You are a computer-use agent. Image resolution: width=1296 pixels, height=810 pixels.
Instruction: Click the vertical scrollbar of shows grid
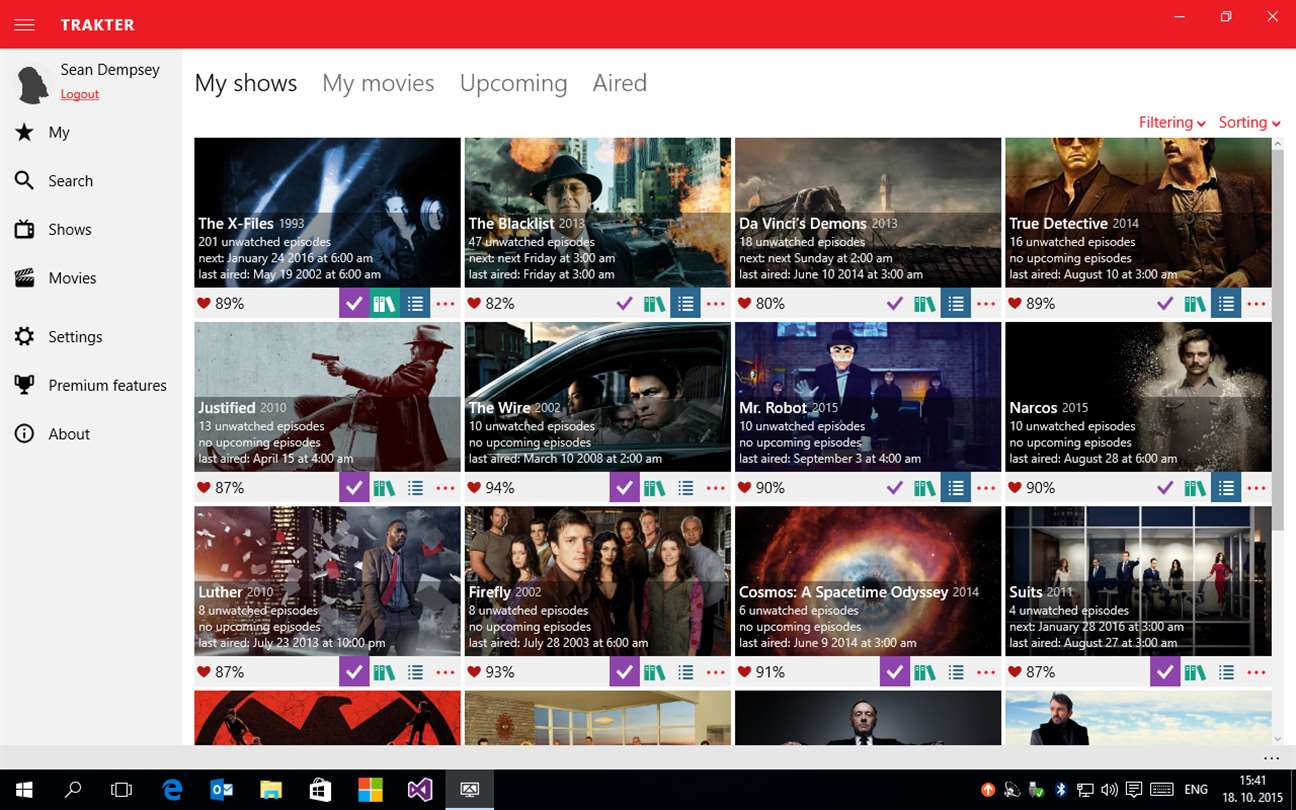click(1277, 340)
